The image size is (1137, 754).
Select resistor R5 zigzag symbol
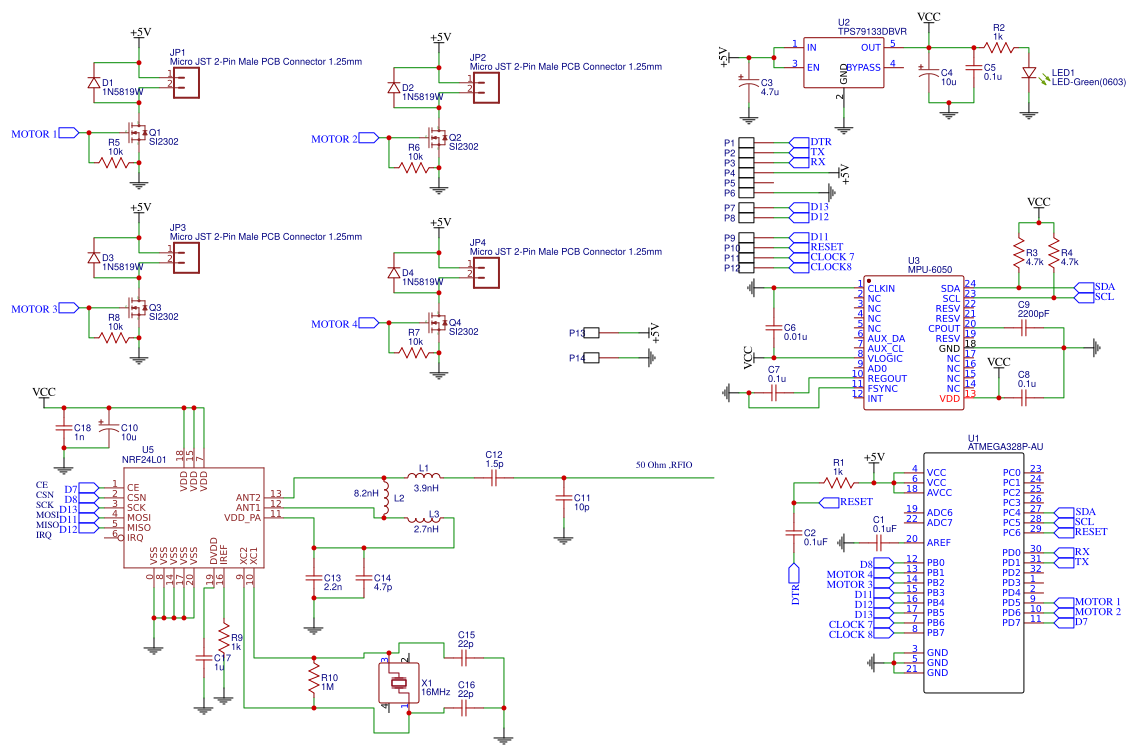click(114, 162)
